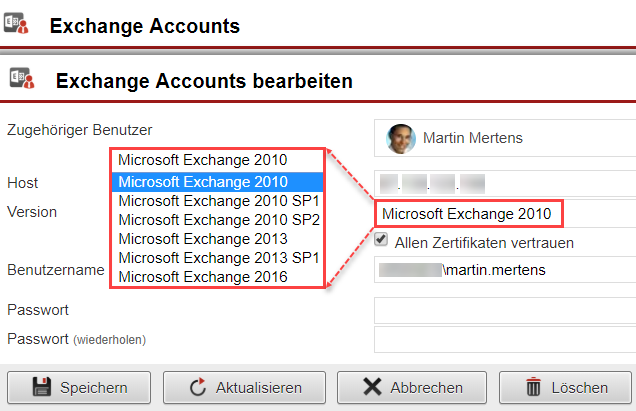
Task: Cancel editing with Abbrechen button
Action: (412, 387)
